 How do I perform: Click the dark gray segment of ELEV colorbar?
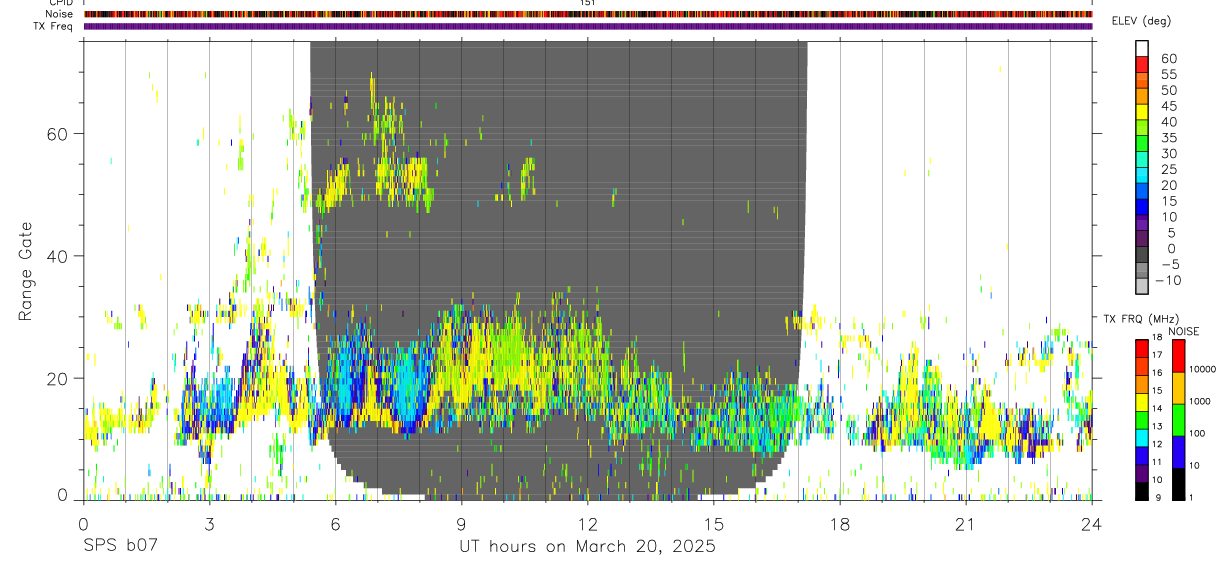tap(1142, 254)
